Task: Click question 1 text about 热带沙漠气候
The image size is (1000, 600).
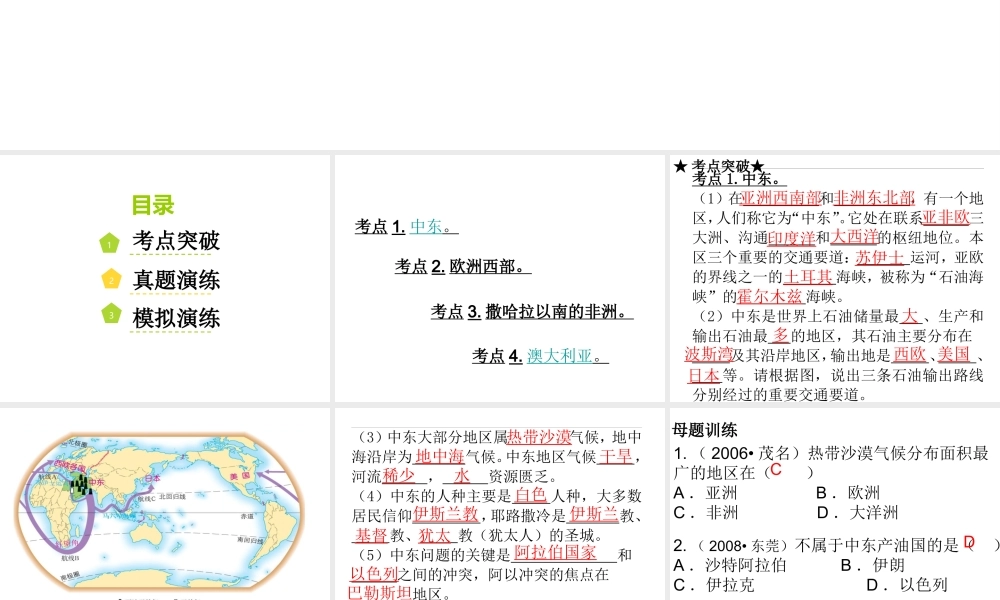Action: coord(832,463)
